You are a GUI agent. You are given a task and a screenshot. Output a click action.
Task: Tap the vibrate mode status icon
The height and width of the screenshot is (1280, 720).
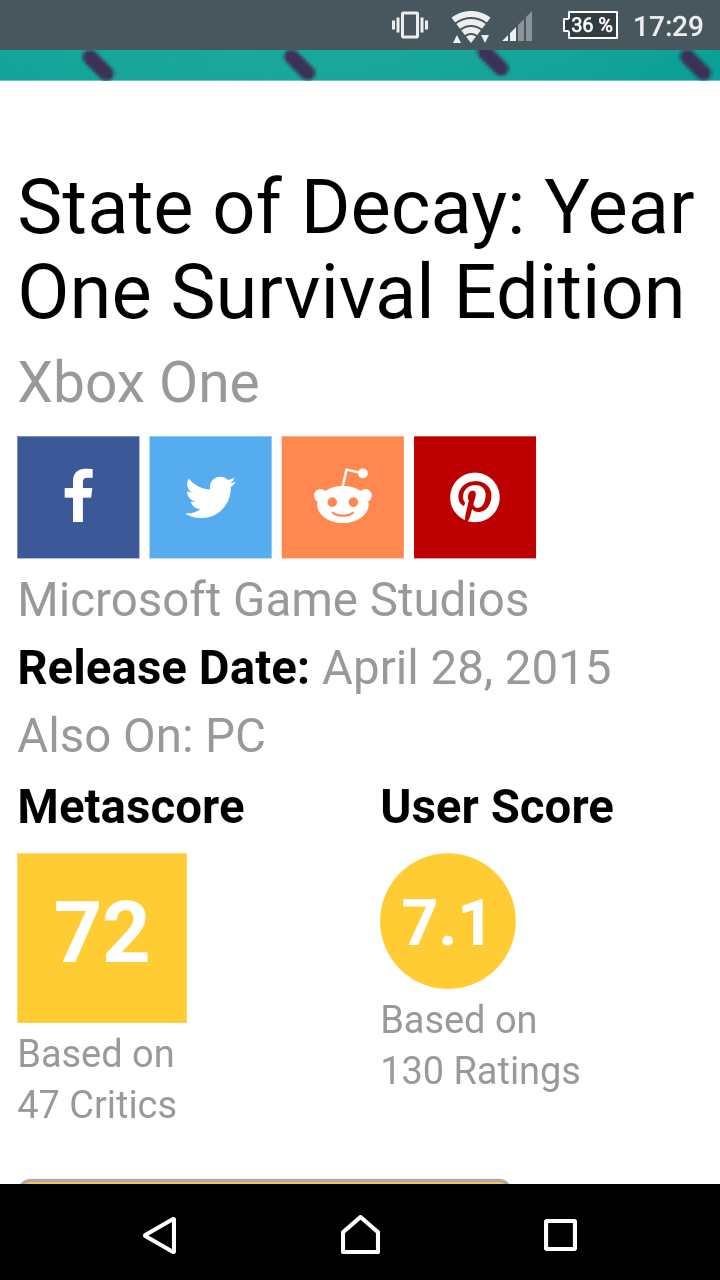coord(410,25)
